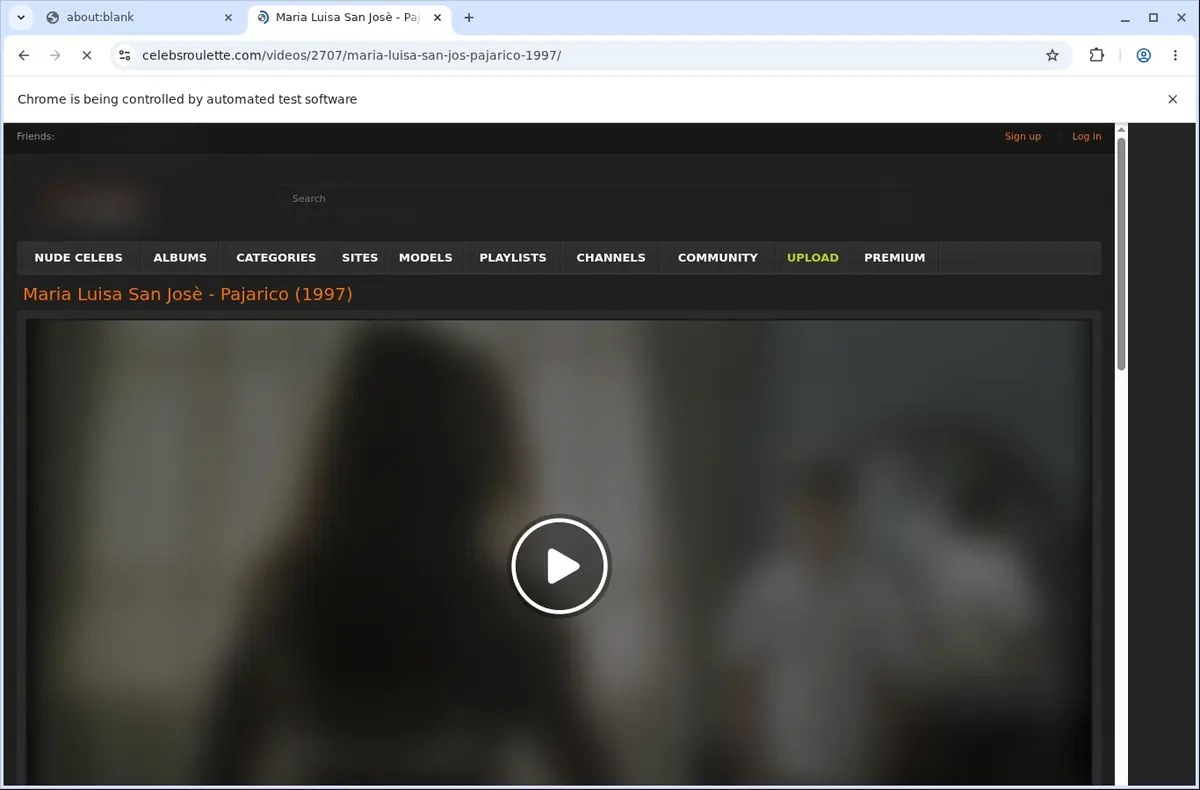
Task: Click the video title heading text
Action: point(188,294)
